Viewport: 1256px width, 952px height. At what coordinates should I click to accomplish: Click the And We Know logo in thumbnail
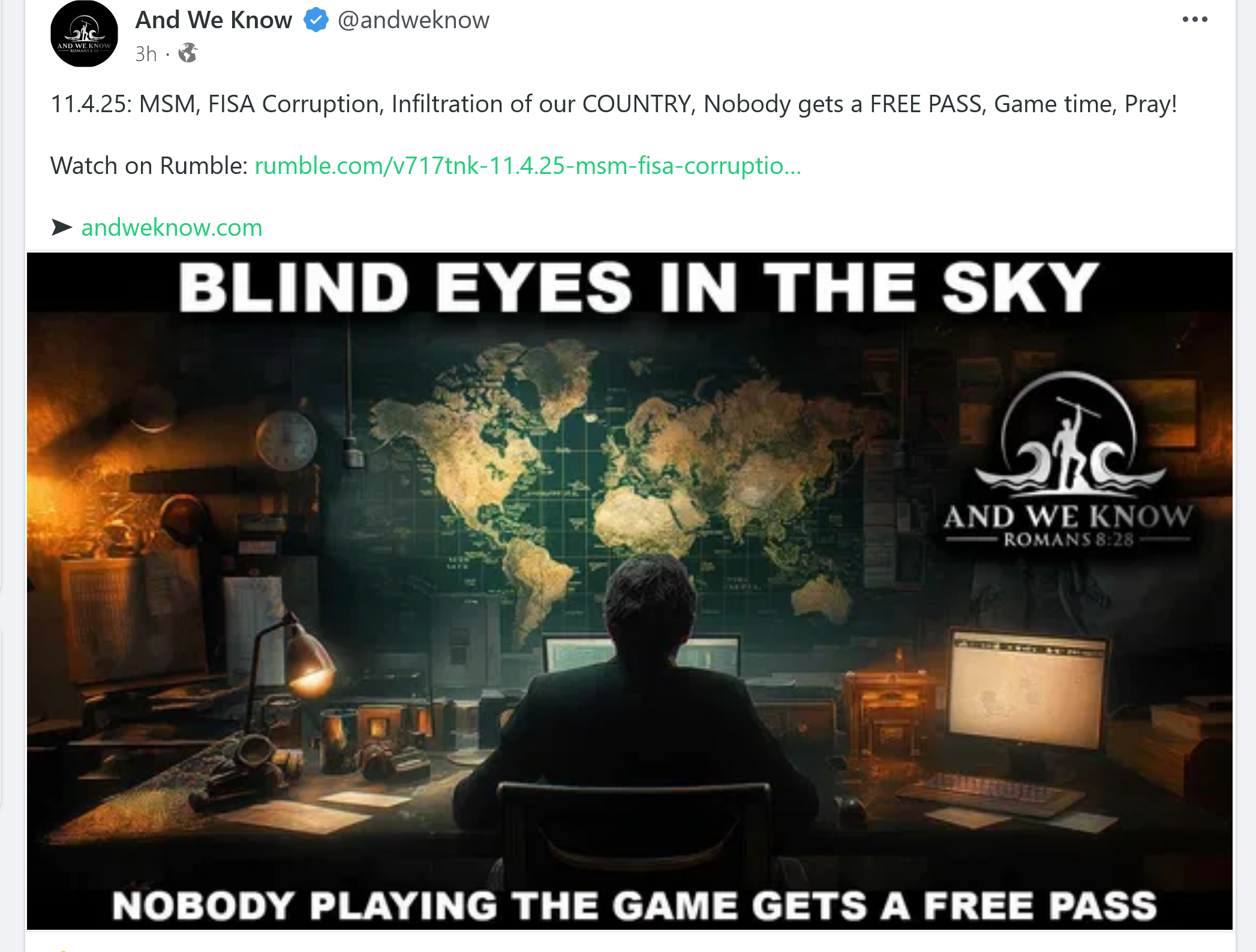1068,459
